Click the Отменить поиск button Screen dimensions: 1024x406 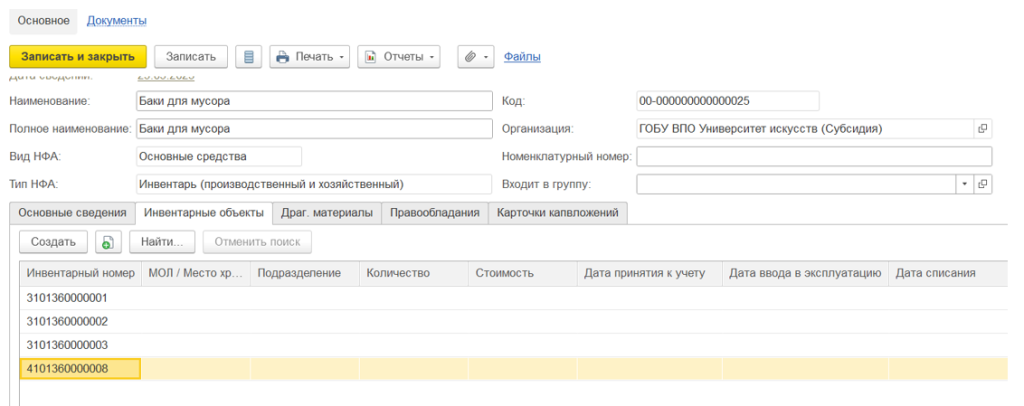coord(257,242)
